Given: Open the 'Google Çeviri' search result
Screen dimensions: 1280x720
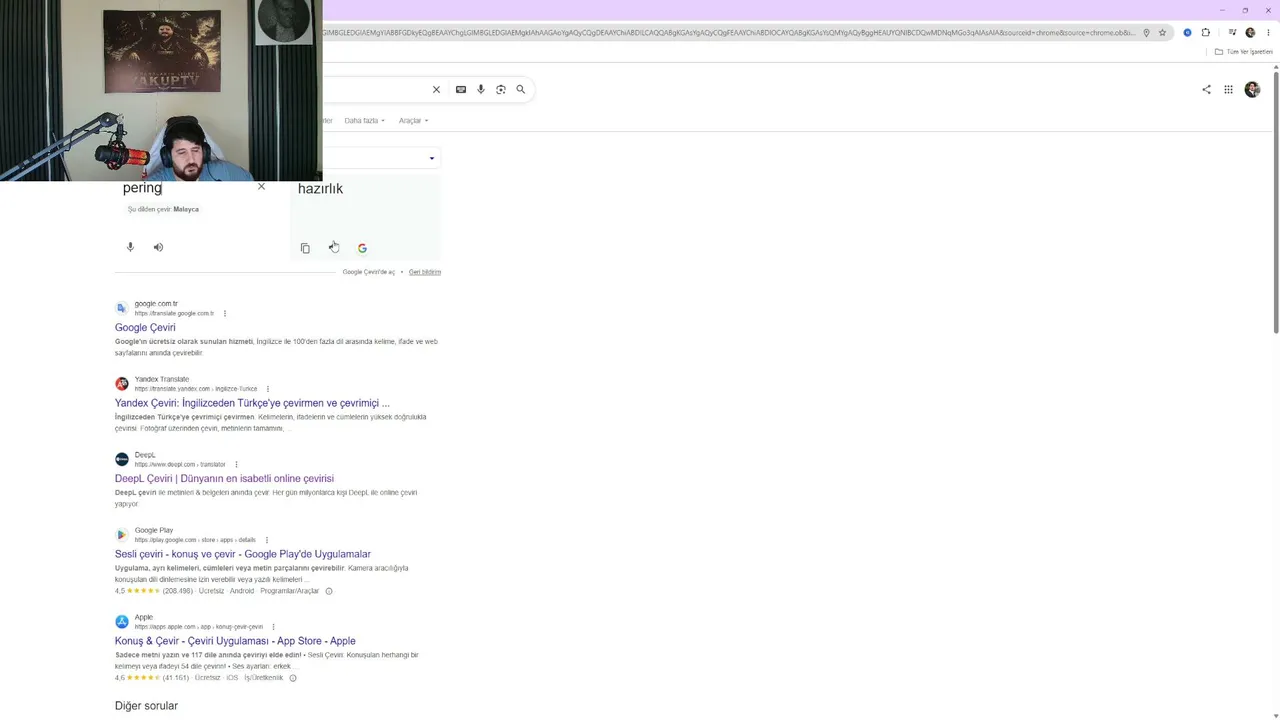Looking at the screenshot, I should point(145,328).
